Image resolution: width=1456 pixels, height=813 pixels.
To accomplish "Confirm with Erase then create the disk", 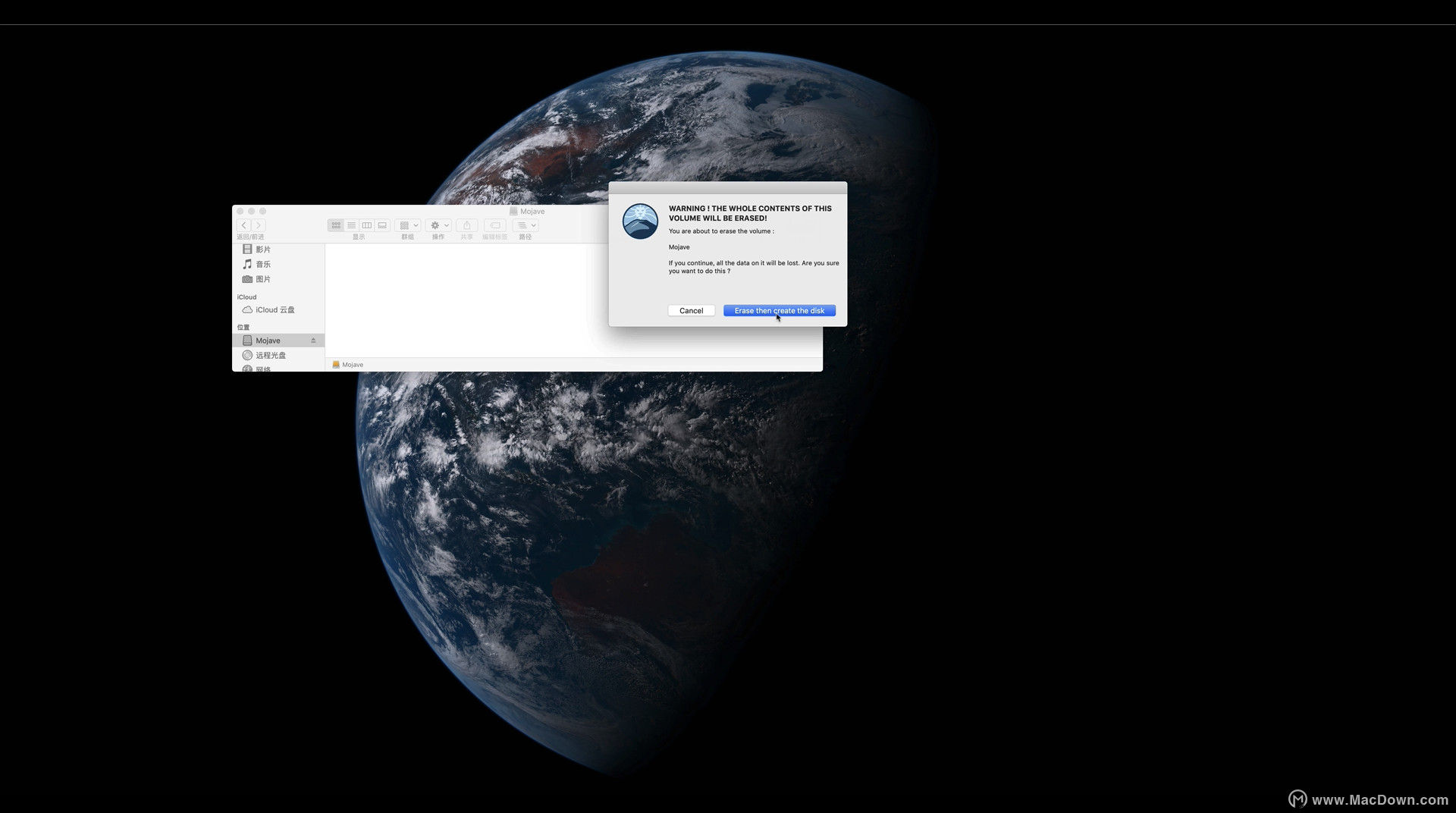I will click(779, 310).
